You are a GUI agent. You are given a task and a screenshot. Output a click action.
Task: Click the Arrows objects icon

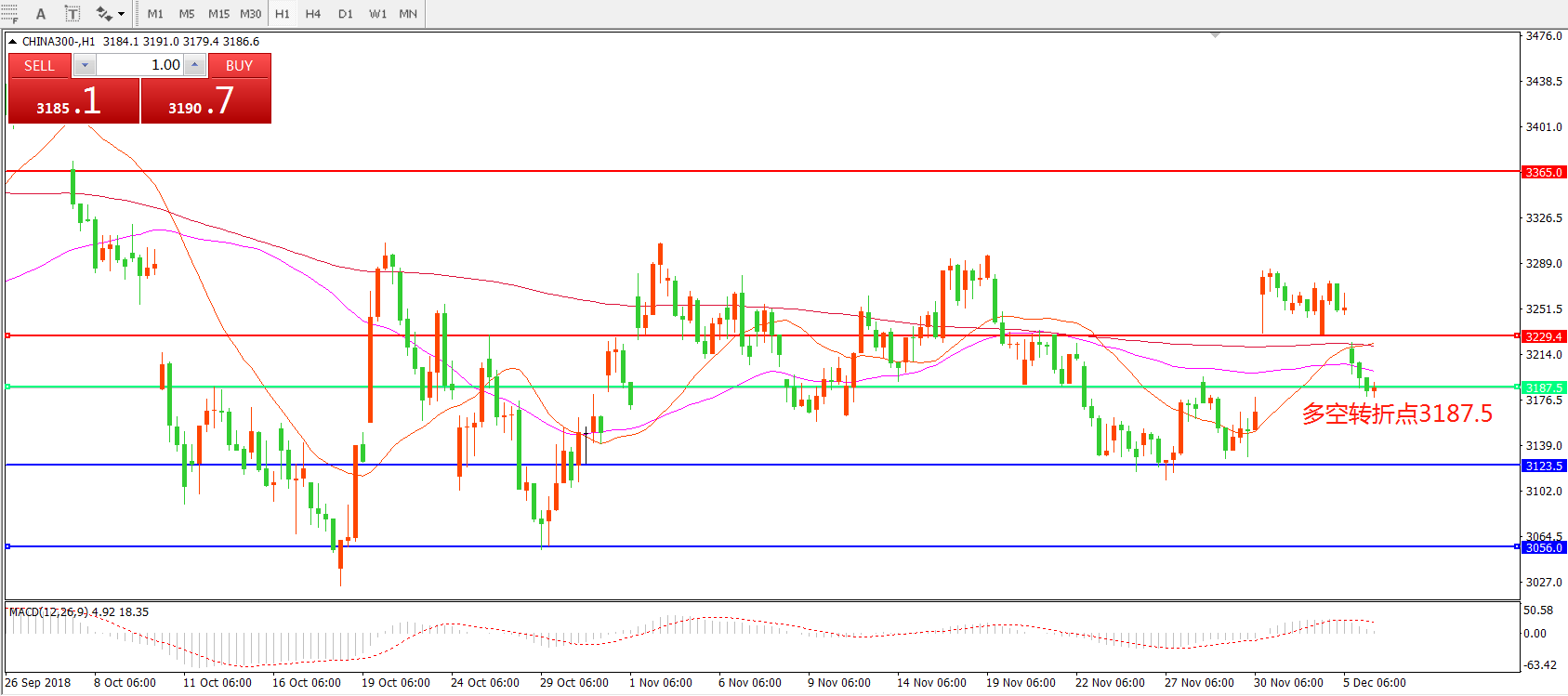(103, 14)
